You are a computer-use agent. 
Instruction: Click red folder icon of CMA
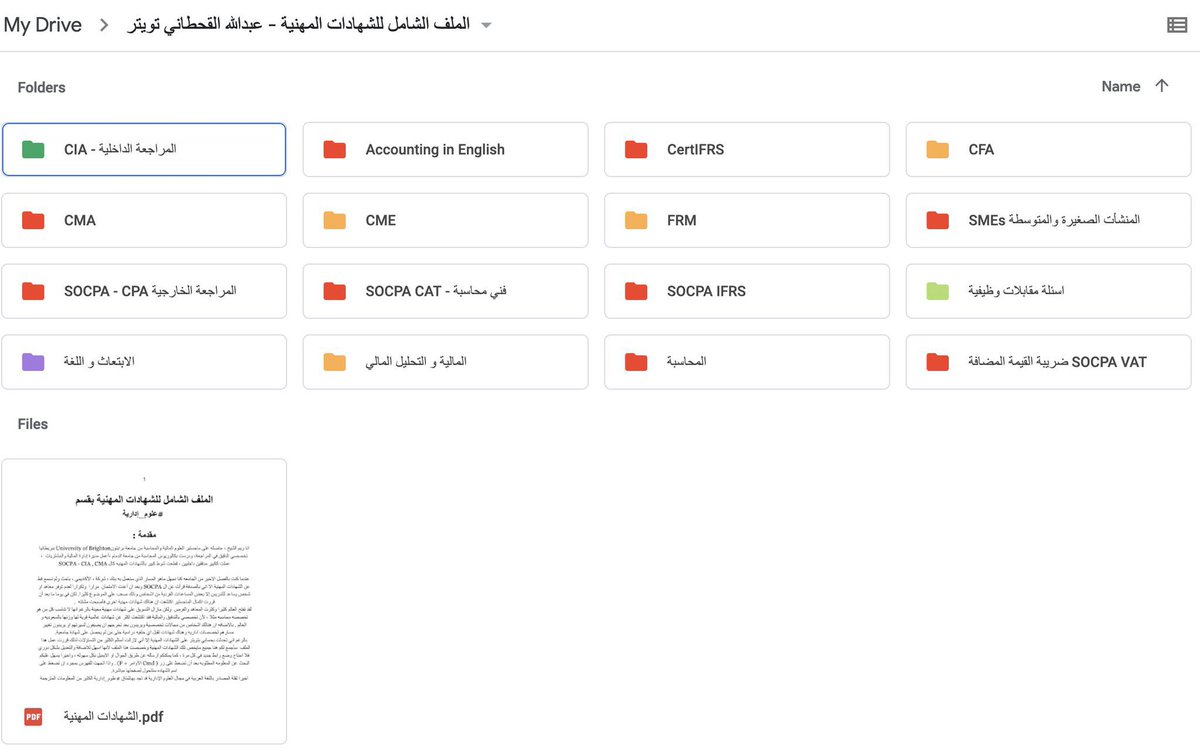(x=33, y=220)
